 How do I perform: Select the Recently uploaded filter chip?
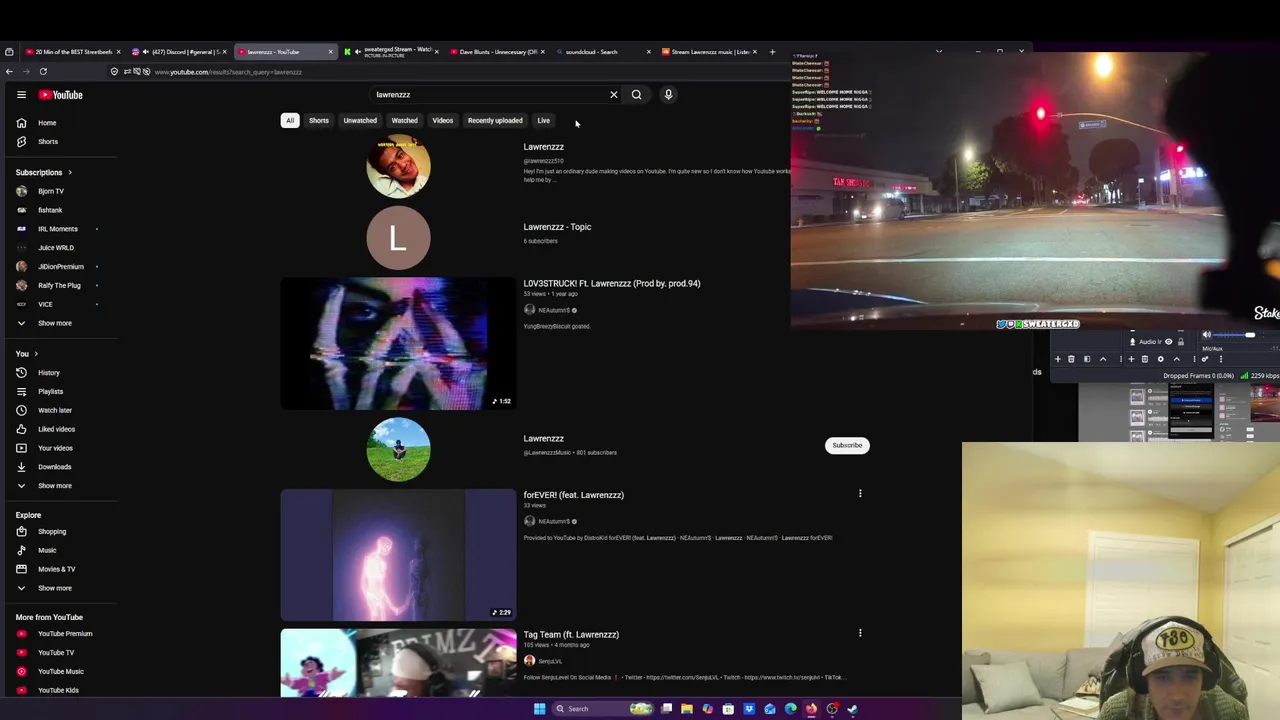point(495,121)
